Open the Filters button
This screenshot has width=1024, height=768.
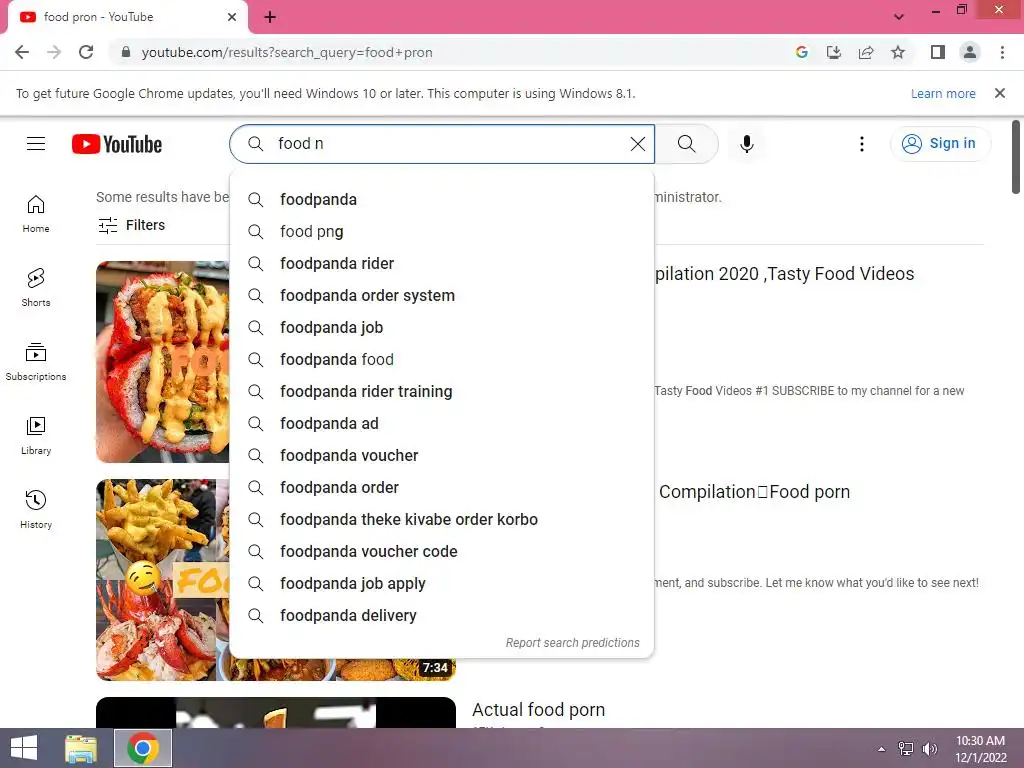132,225
